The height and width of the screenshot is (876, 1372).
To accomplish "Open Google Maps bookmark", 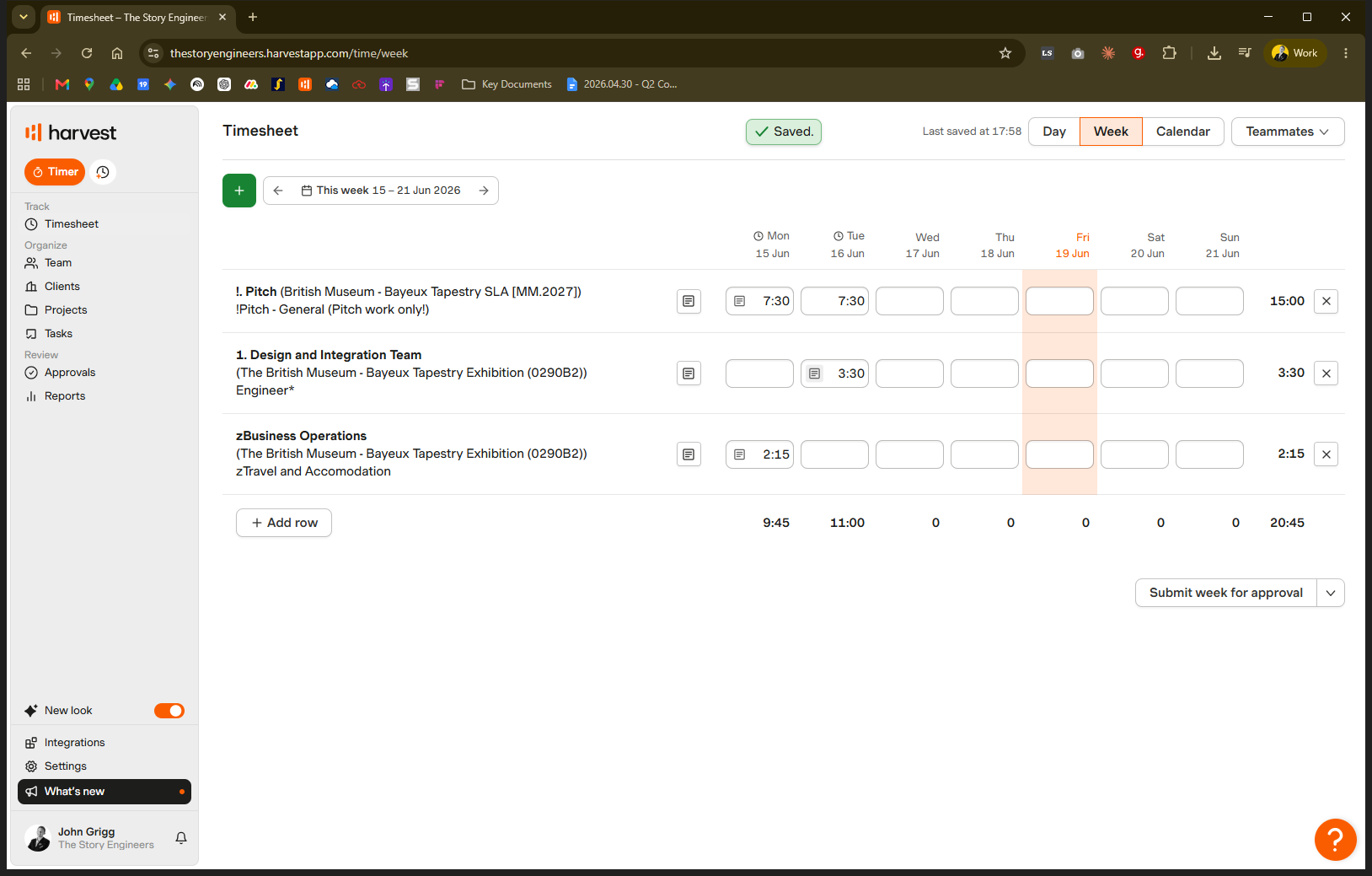I will coord(89,84).
